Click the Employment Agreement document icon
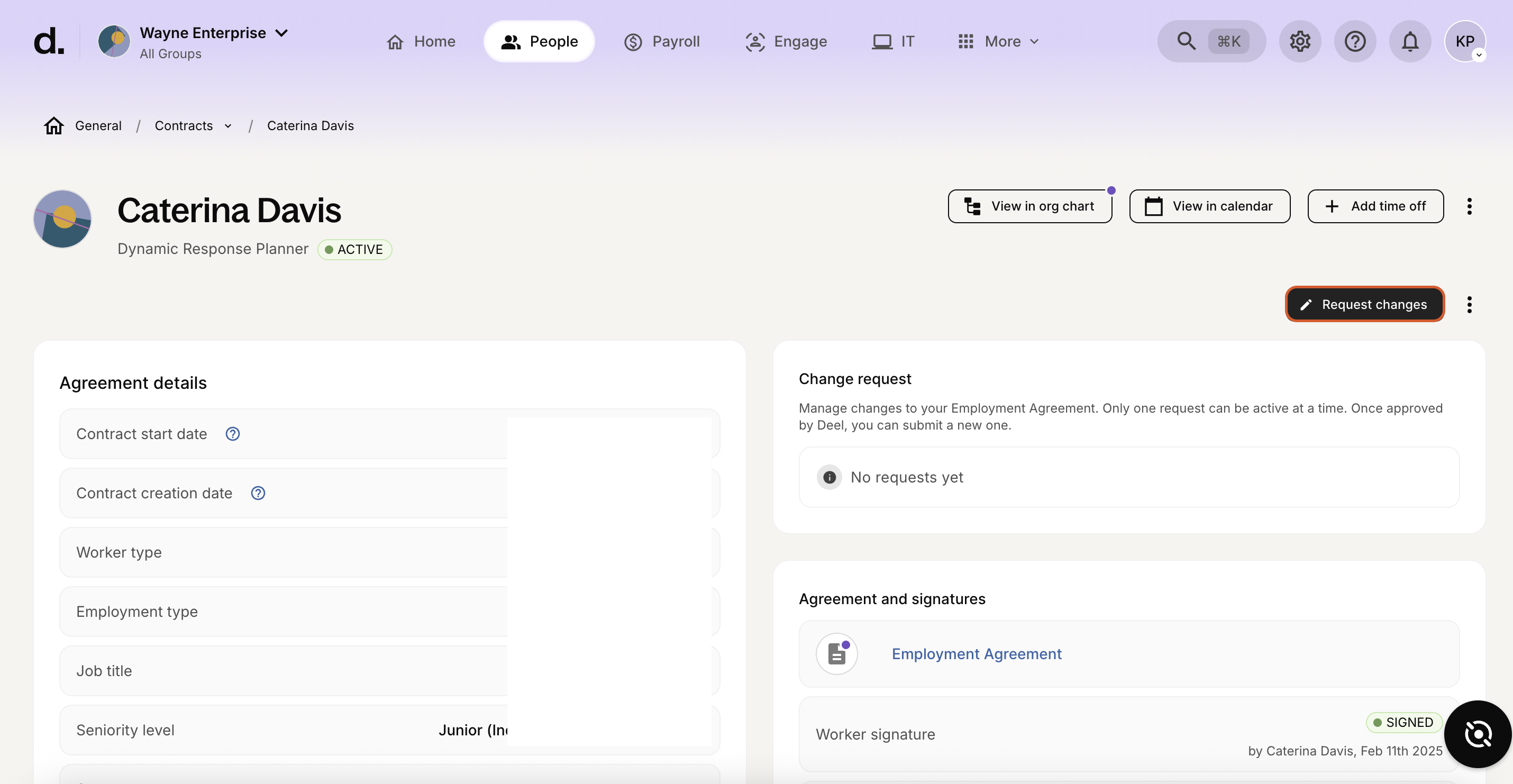 tap(836, 654)
